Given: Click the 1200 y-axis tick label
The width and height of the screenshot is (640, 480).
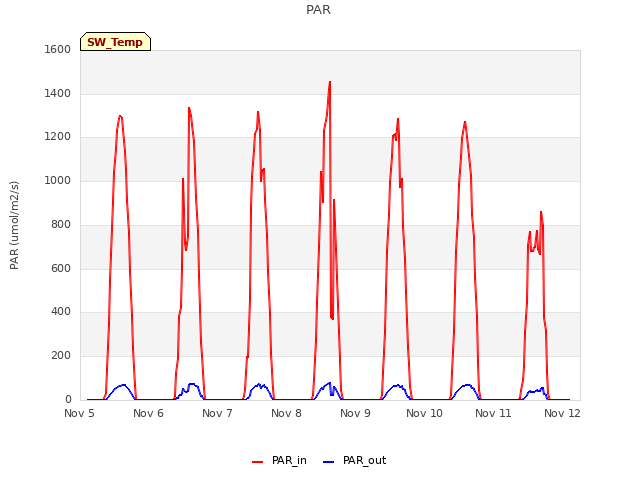Looking at the screenshot, I should click(58, 137).
